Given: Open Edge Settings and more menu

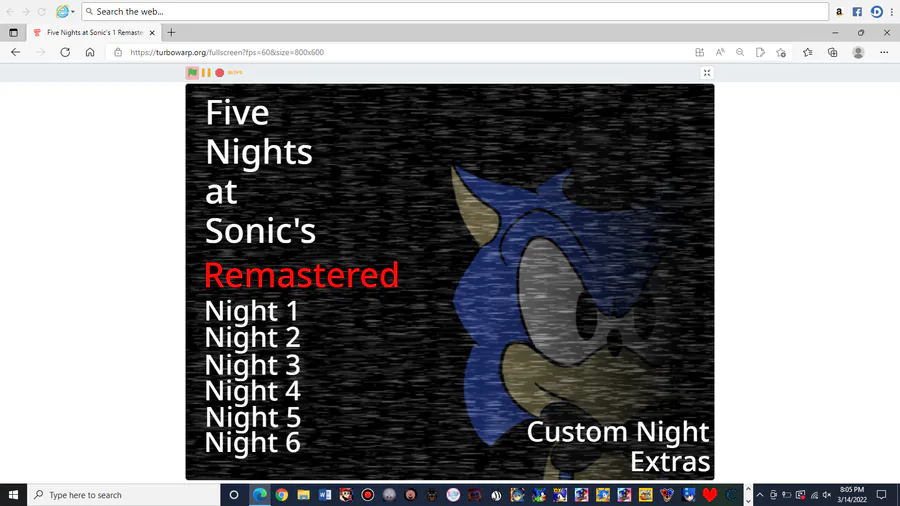Looking at the screenshot, I should [x=884, y=52].
